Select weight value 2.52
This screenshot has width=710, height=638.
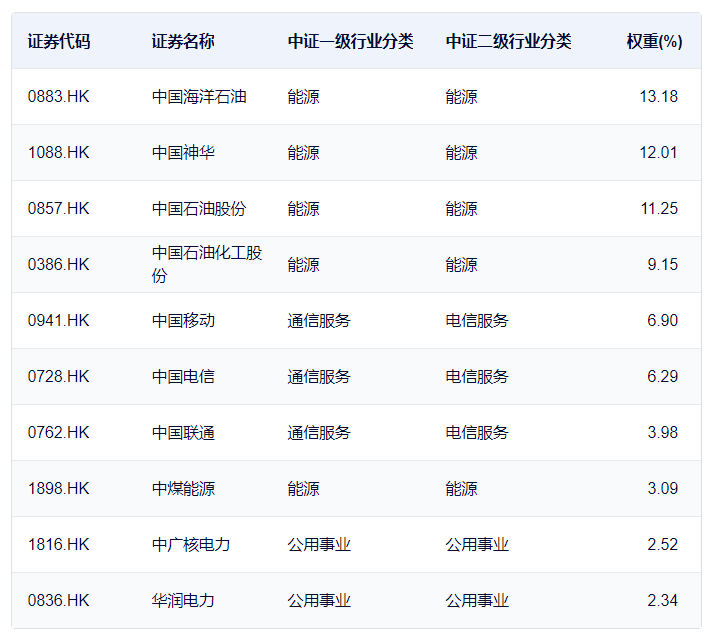(x=662, y=544)
